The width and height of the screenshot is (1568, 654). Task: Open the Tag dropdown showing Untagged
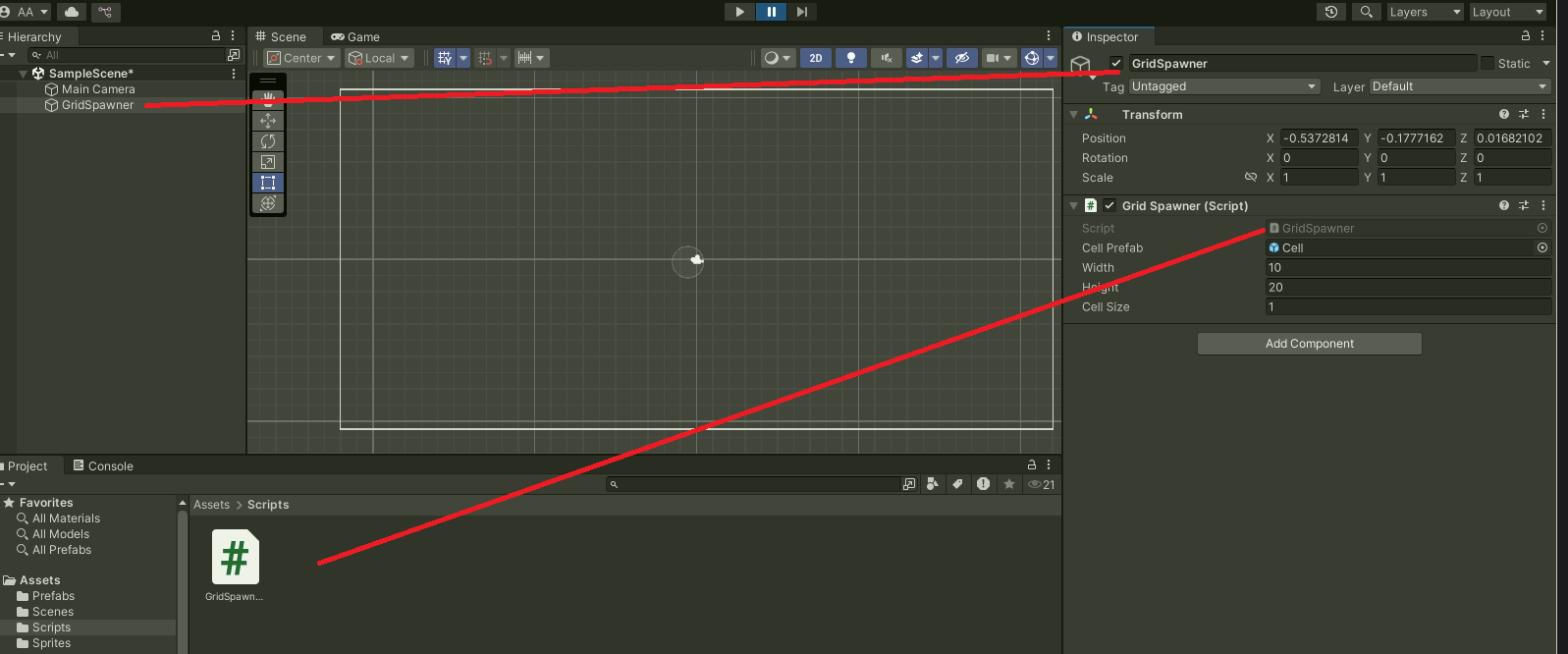coord(1223,86)
